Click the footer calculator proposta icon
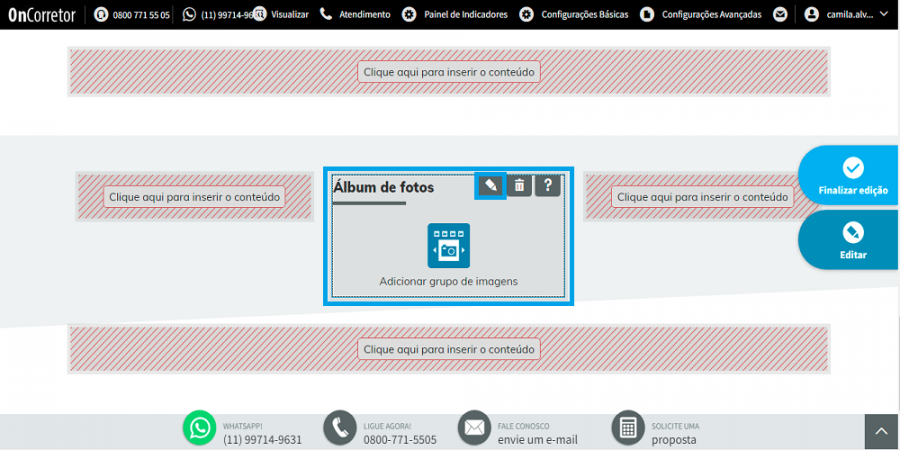 (629, 428)
